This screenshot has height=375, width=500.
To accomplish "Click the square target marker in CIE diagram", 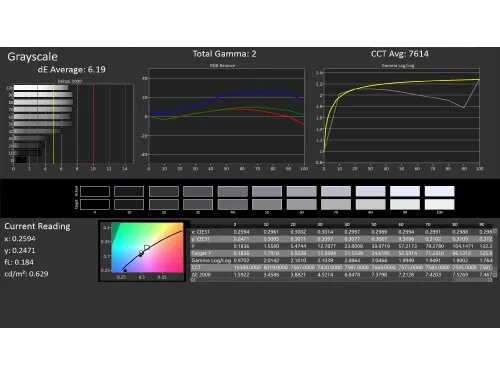I will tap(147, 248).
